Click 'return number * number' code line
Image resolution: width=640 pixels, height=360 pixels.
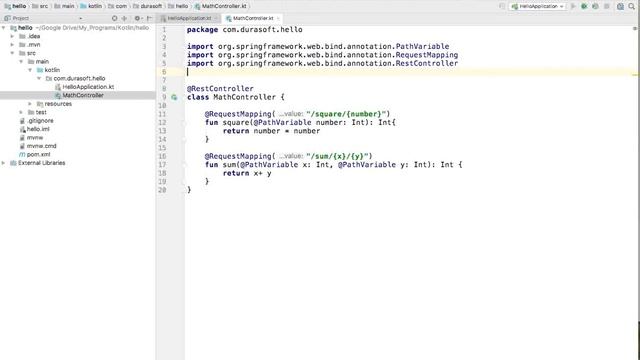click(x=271, y=131)
